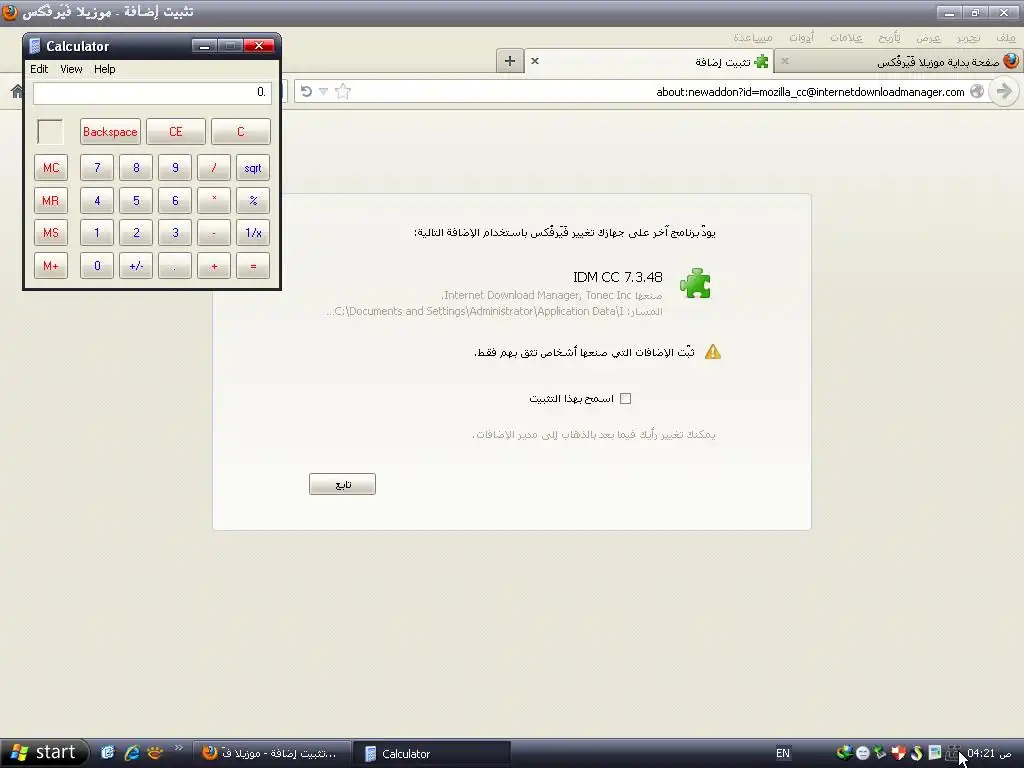The height and width of the screenshot is (768, 1024).
Task: Click the forward arrow navigation button
Action: pyautogui.click(x=1004, y=91)
